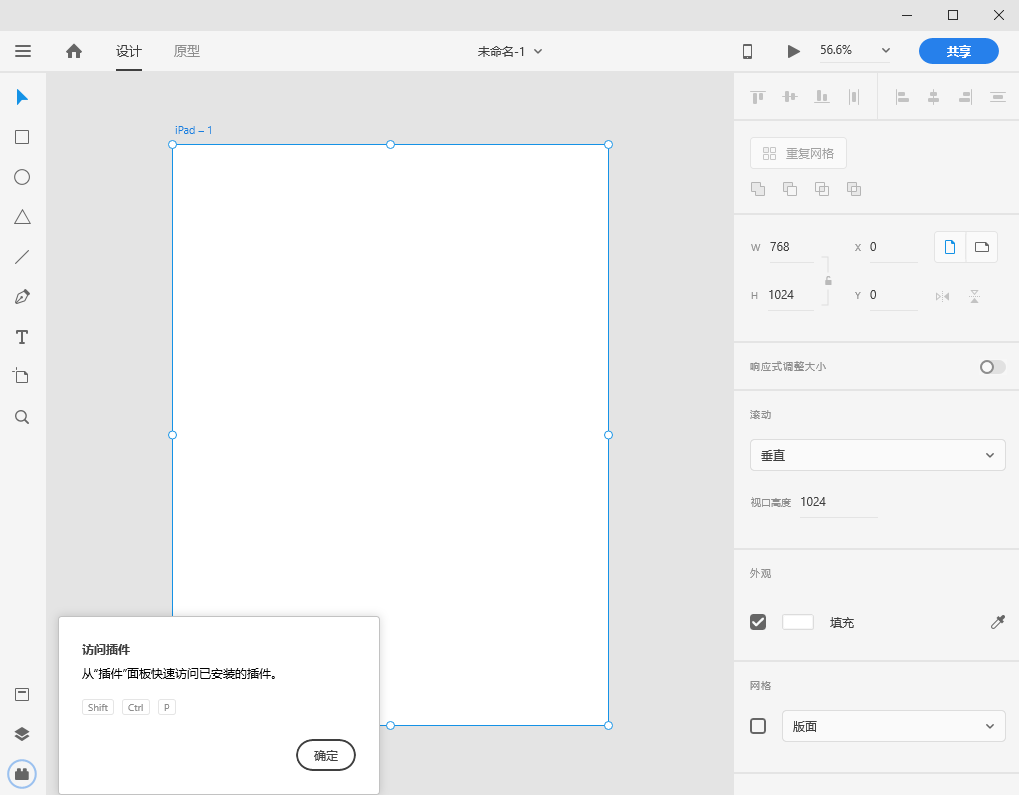Flip horizontally icon
Image resolution: width=1019 pixels, height=795 pixels.
(942, 296)
